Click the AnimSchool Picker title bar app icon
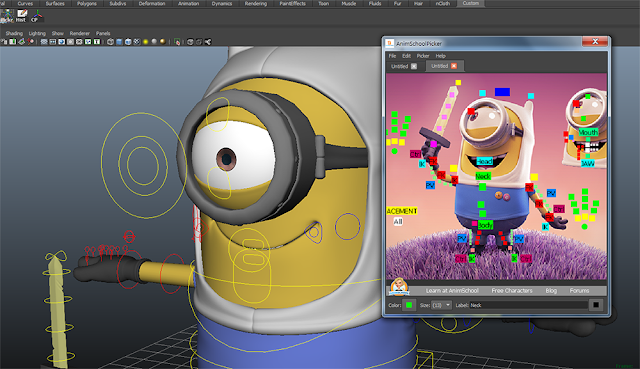 390,43
